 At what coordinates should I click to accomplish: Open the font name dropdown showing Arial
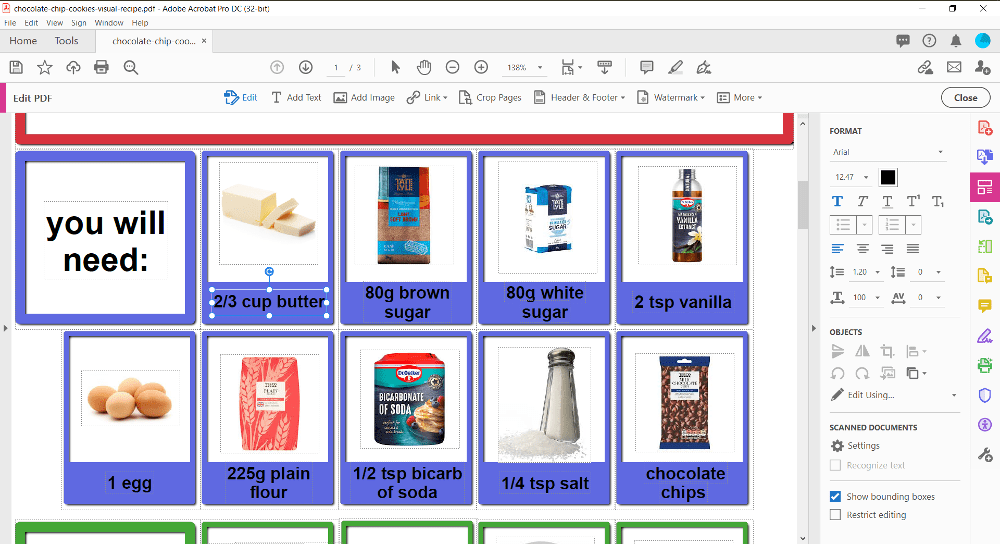pyautogui.click(x=888, y=153)
